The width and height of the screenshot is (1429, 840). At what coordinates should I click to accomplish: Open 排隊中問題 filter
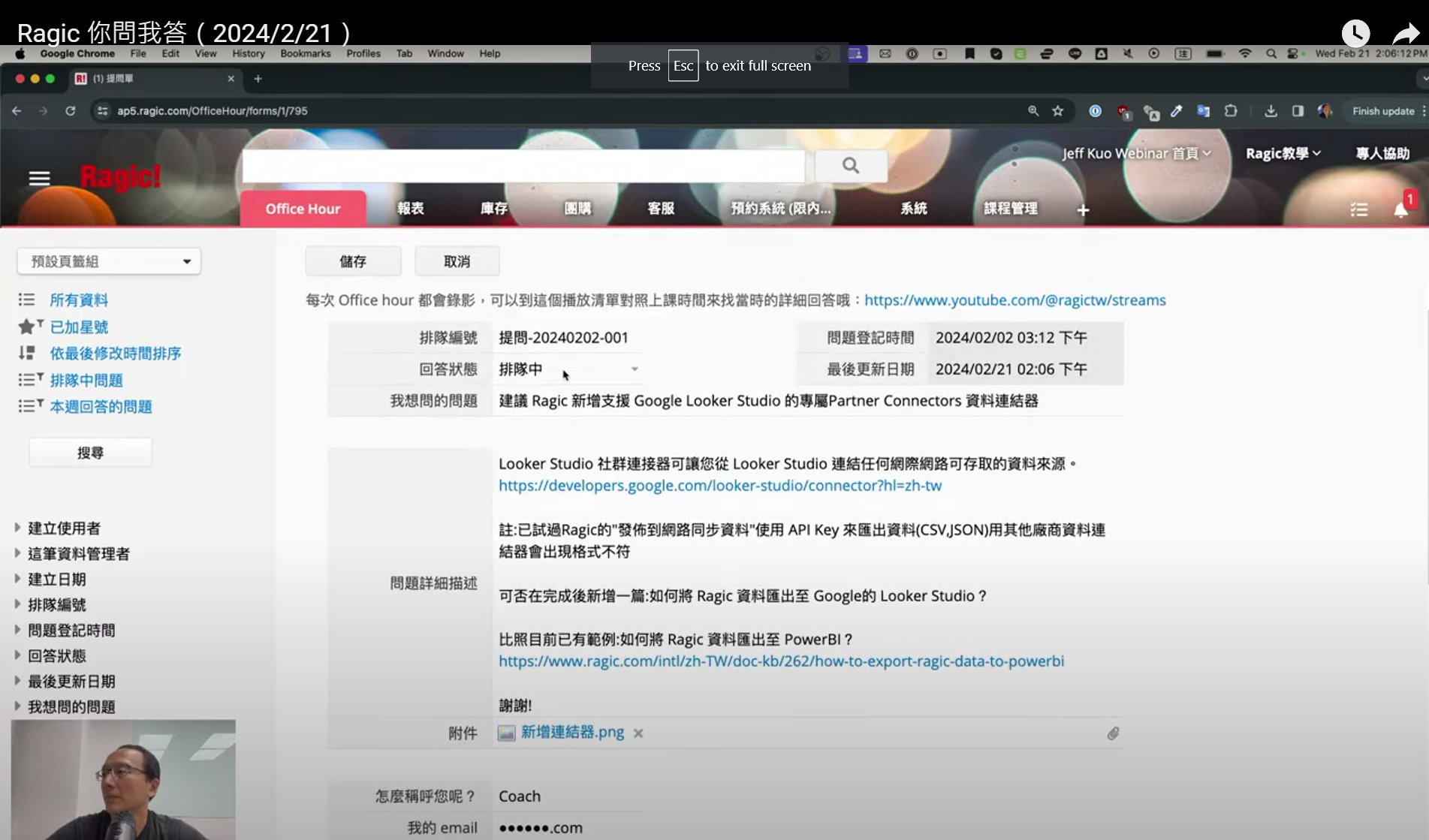(86, 381)
